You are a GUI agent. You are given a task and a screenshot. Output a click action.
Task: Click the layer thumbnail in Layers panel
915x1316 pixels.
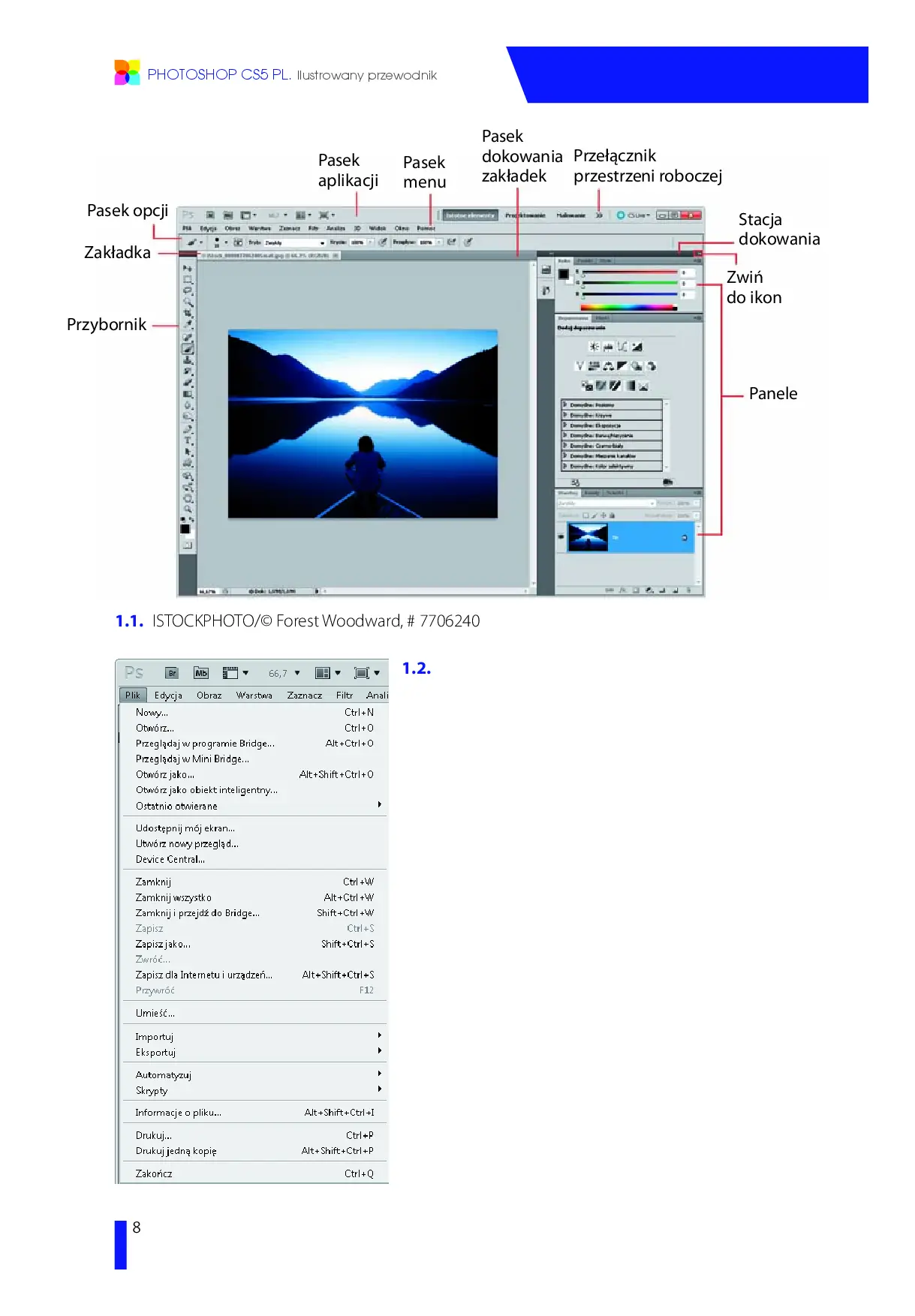click(x=588, y=537)
